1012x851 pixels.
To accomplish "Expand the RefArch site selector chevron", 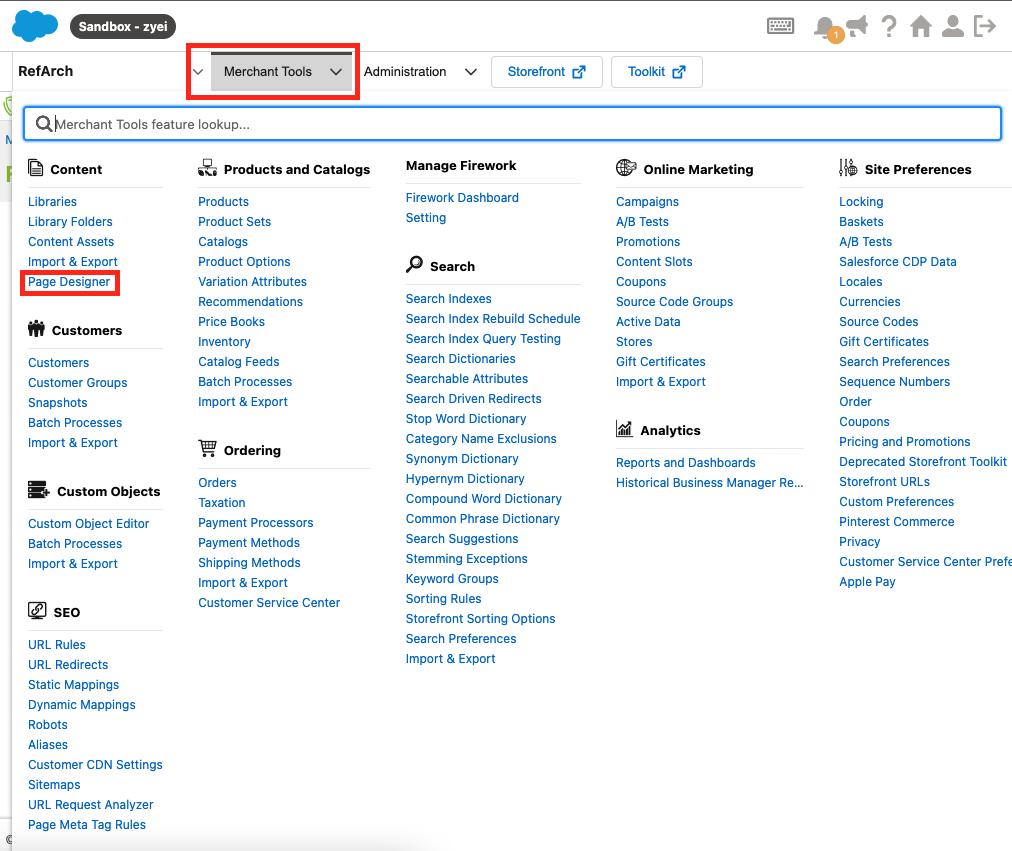I will [x=198, y=72].
